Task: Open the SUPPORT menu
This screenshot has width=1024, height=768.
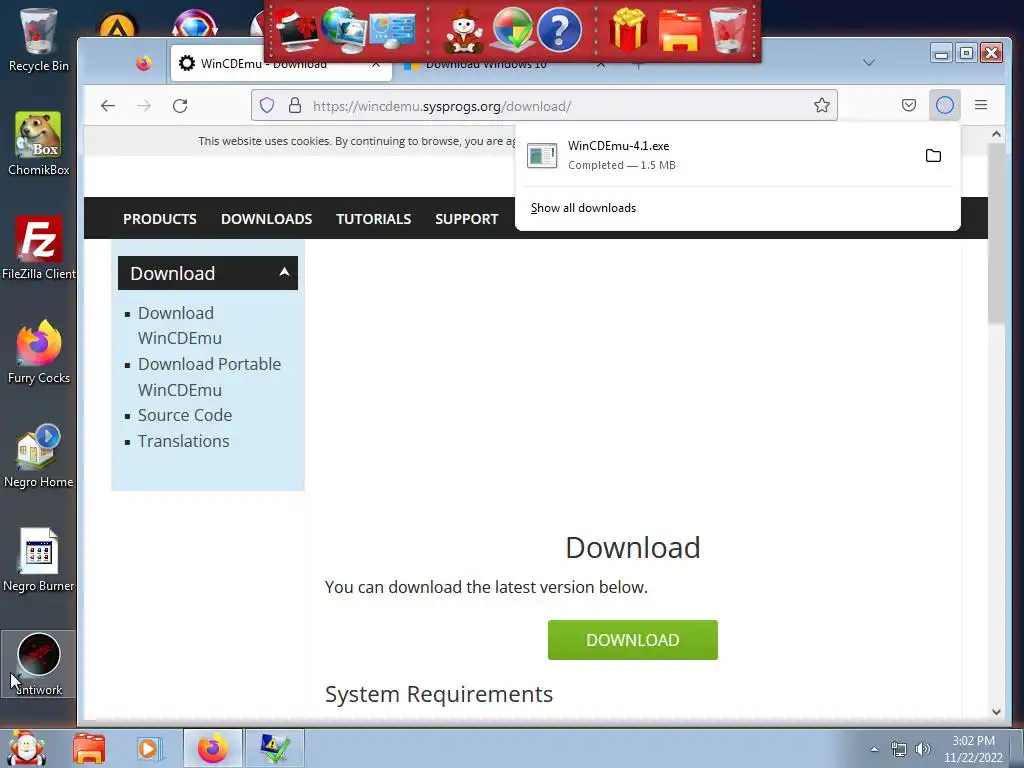Action: (467, 219)
